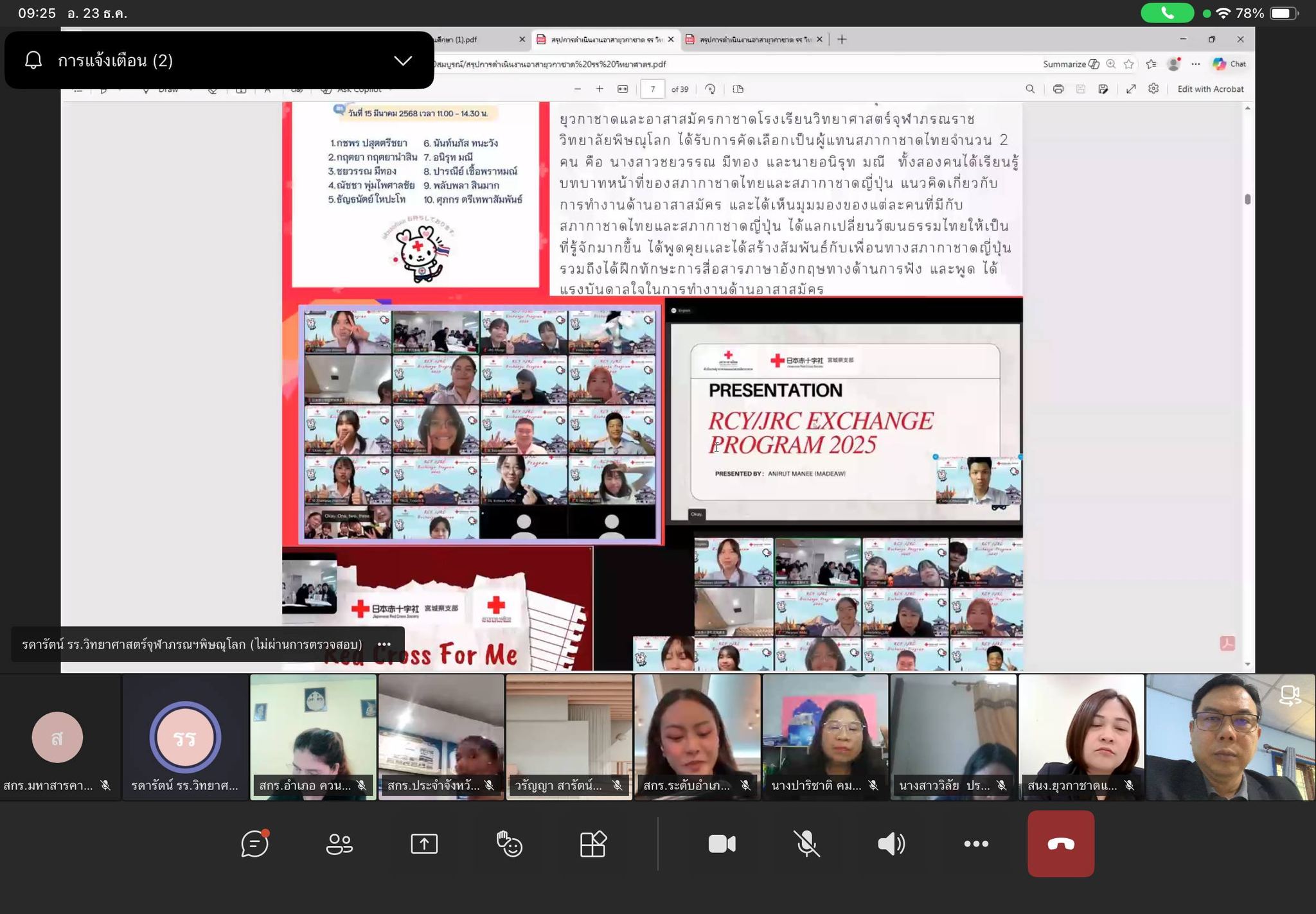Open options ellipsis beside presenter name label
1316x914 pixels.
[384, 644]
